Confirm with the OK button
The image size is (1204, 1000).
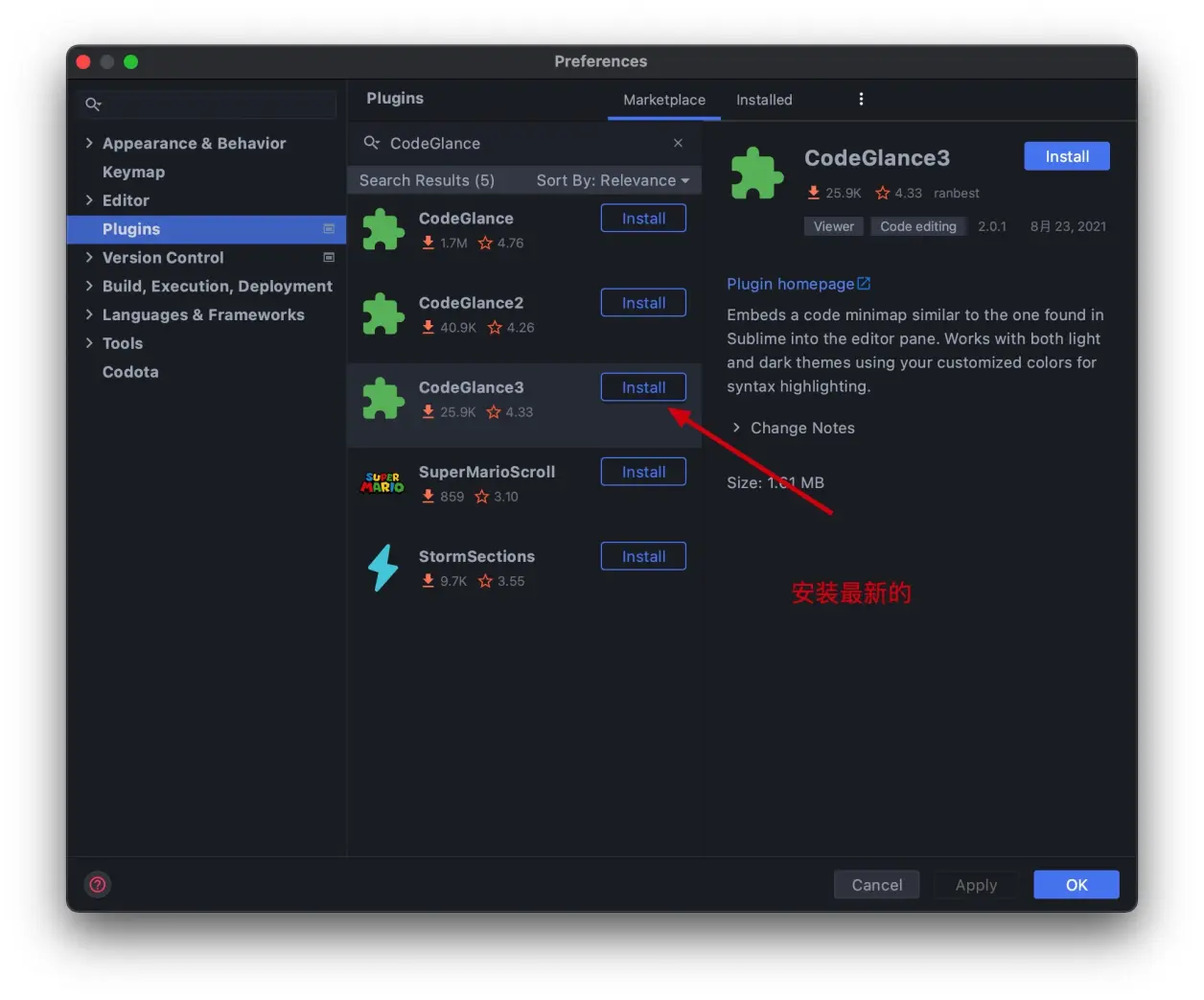click(1077, 885)
